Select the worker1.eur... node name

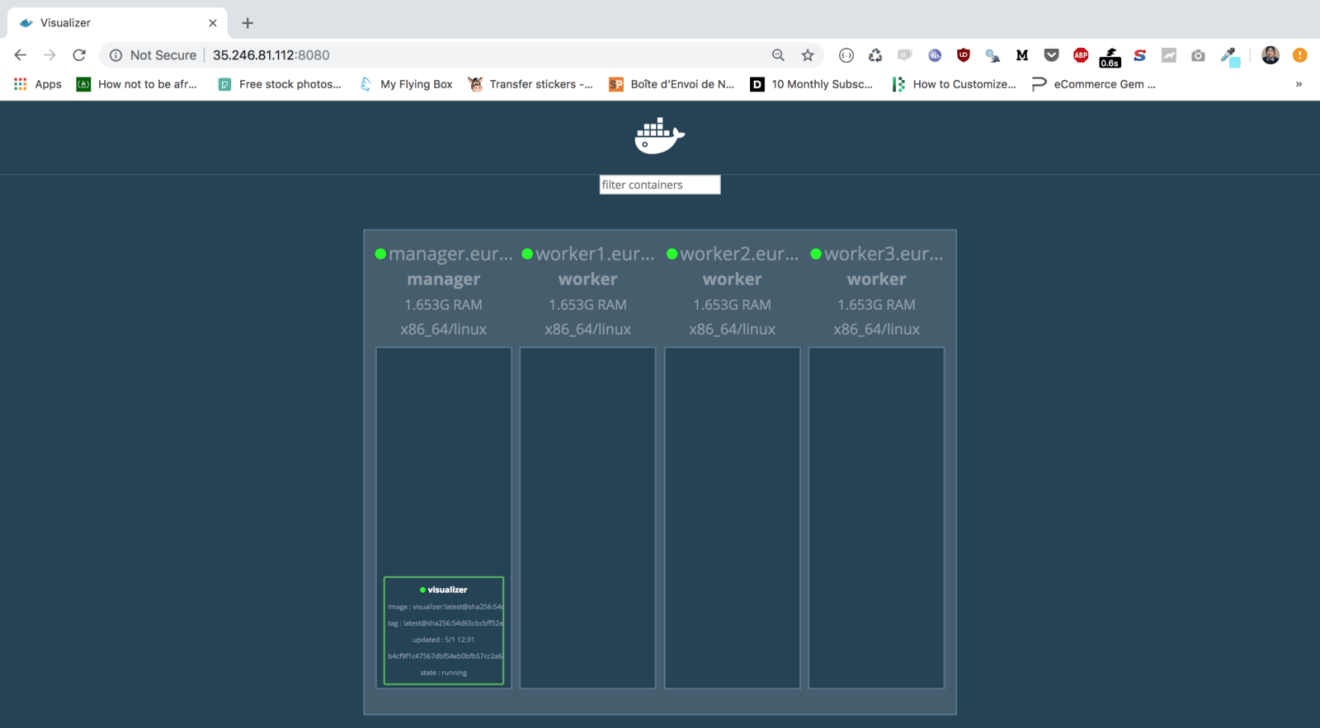[595, 254]
